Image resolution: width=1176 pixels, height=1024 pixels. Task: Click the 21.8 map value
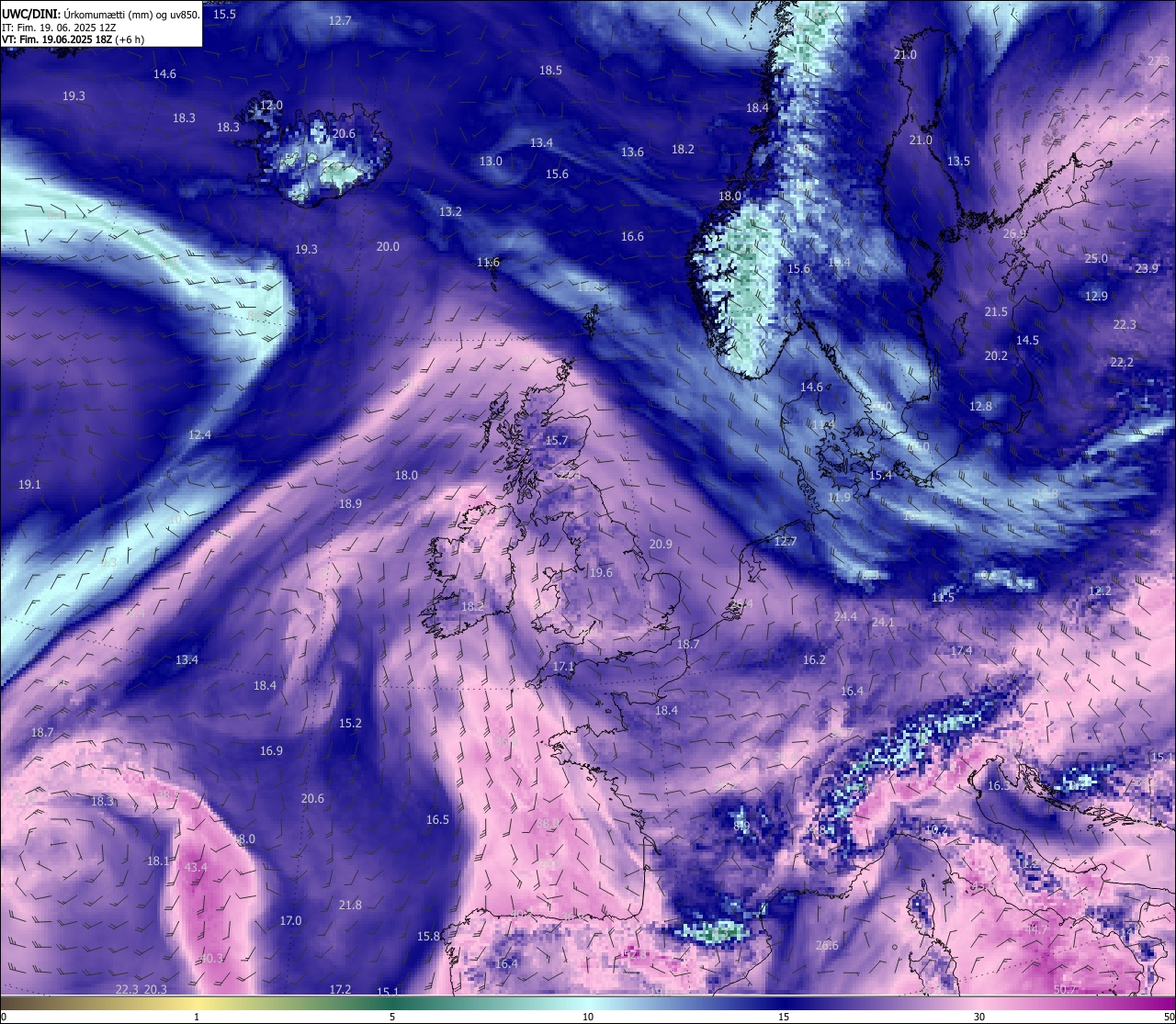coord(350,905)
